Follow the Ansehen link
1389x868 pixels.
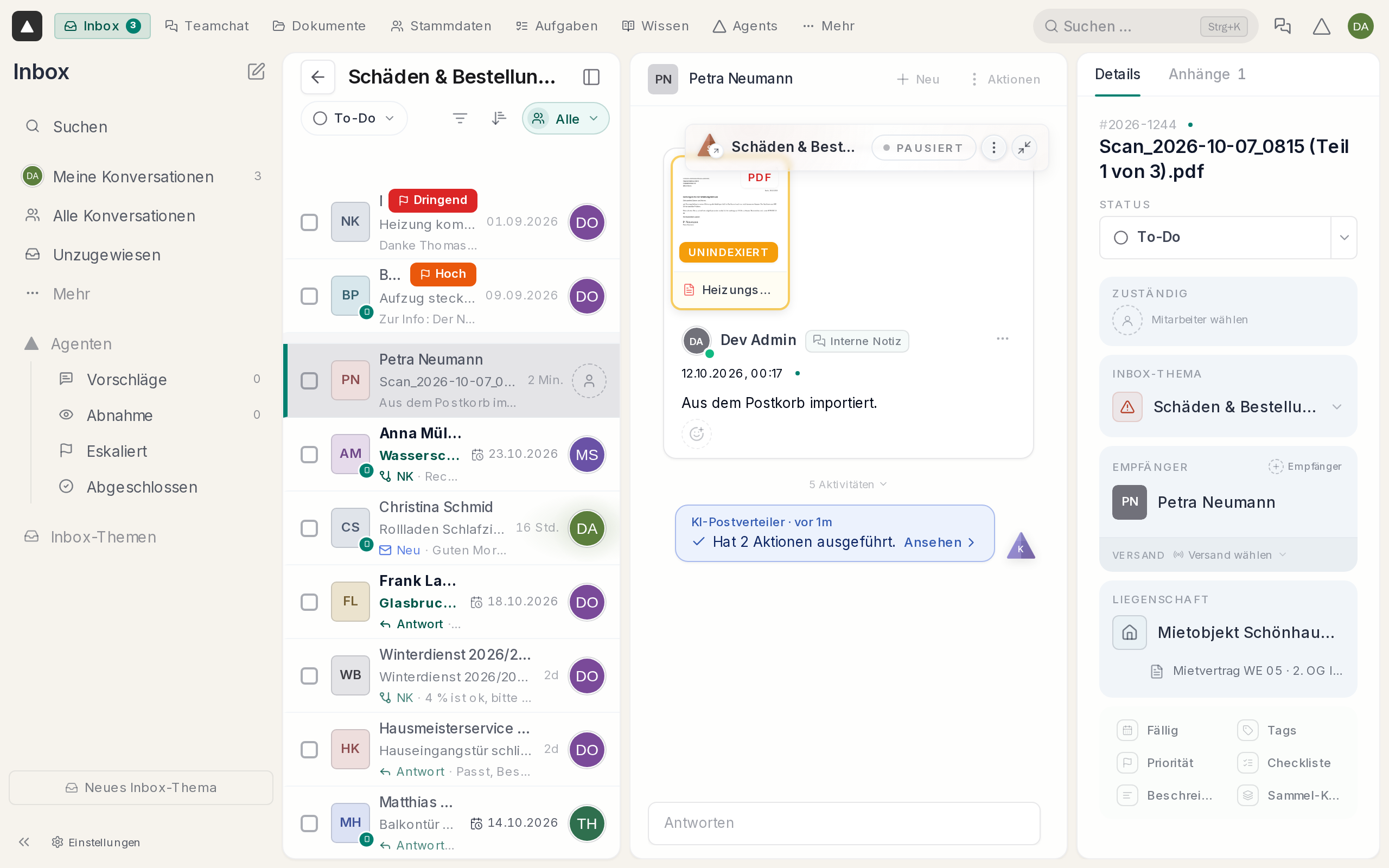click(939, 542)
